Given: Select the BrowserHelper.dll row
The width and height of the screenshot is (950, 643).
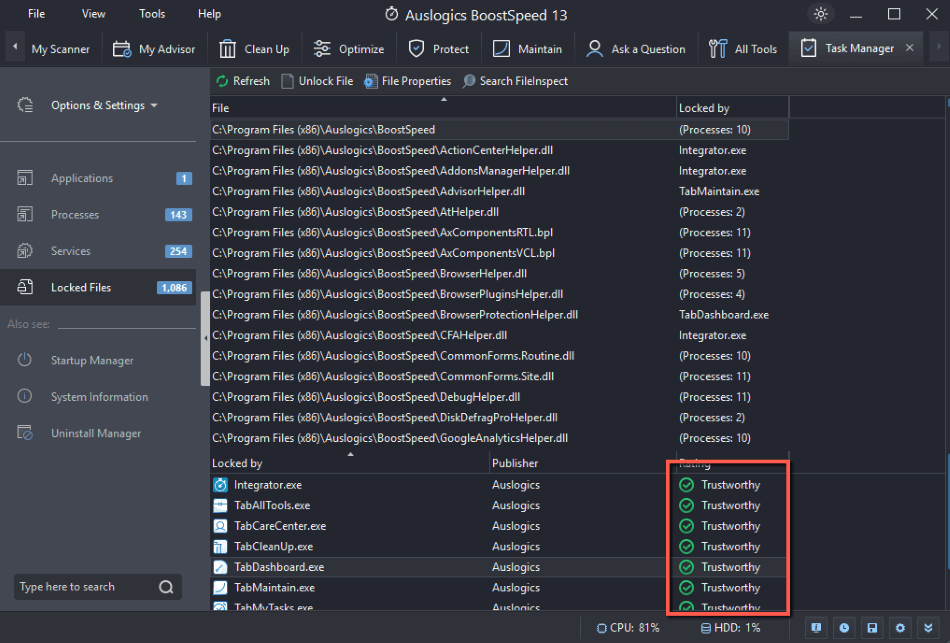Looking at the screenshot, I should tap(499, 274).
